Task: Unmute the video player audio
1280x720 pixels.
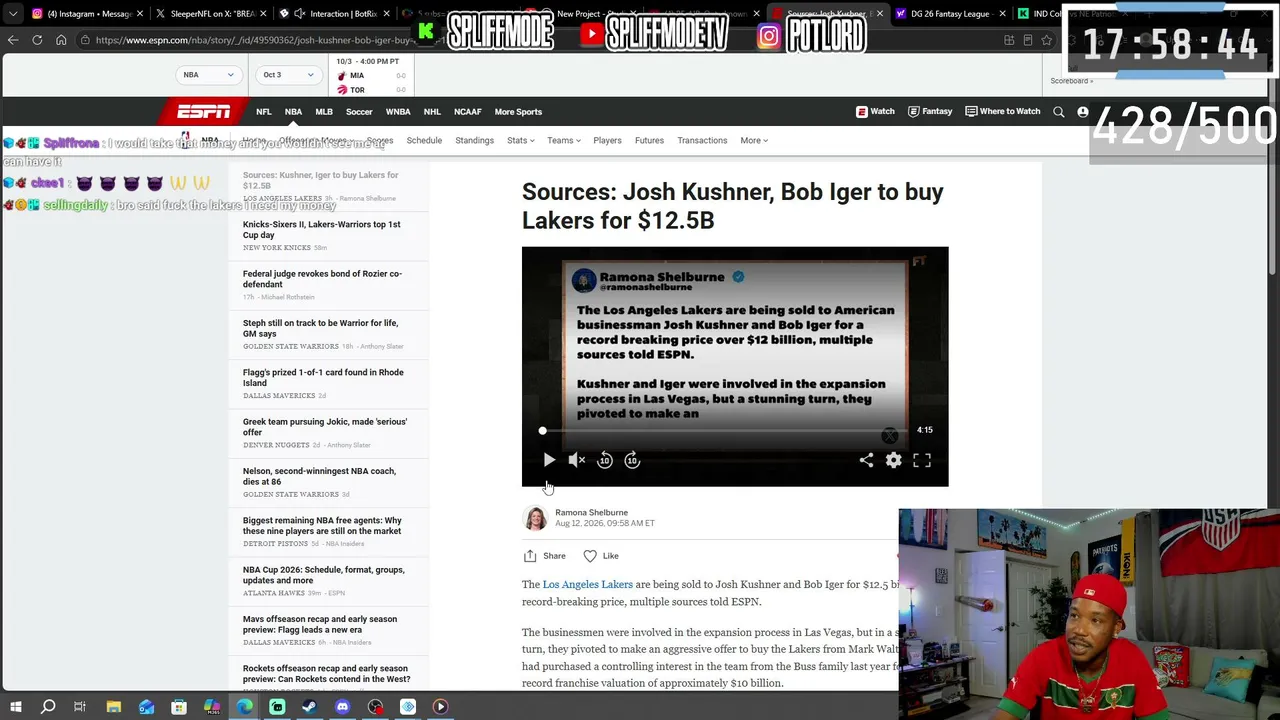Action: pyautogui.click(x=577, y=460)
